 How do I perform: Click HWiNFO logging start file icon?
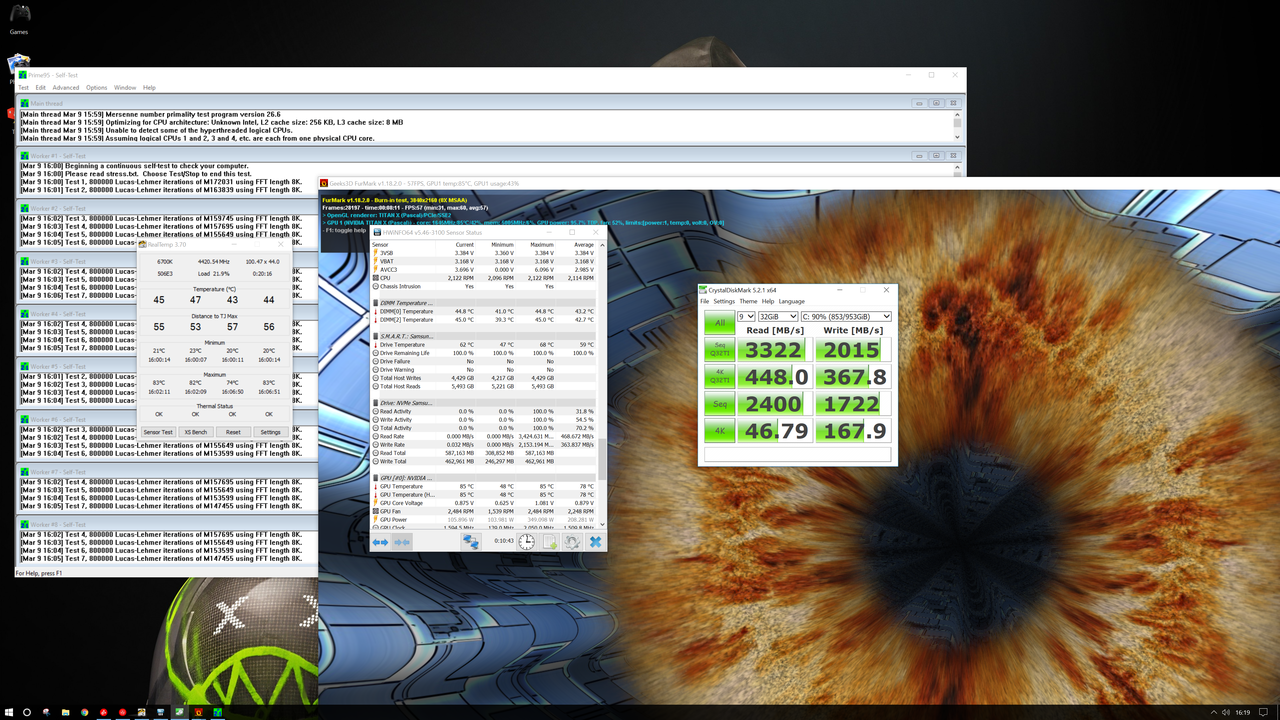pyautogui.click(x=549, y=542)
